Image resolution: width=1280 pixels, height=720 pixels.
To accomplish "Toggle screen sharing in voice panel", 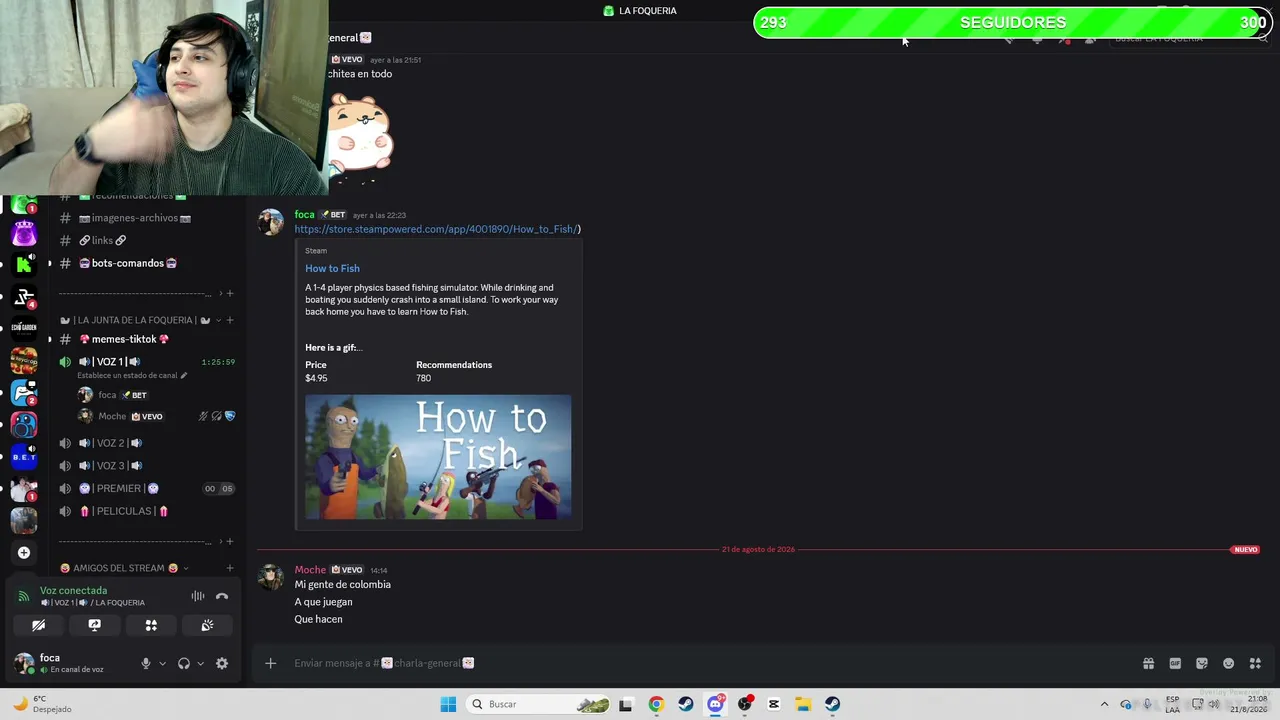I will tap(94, 625).
